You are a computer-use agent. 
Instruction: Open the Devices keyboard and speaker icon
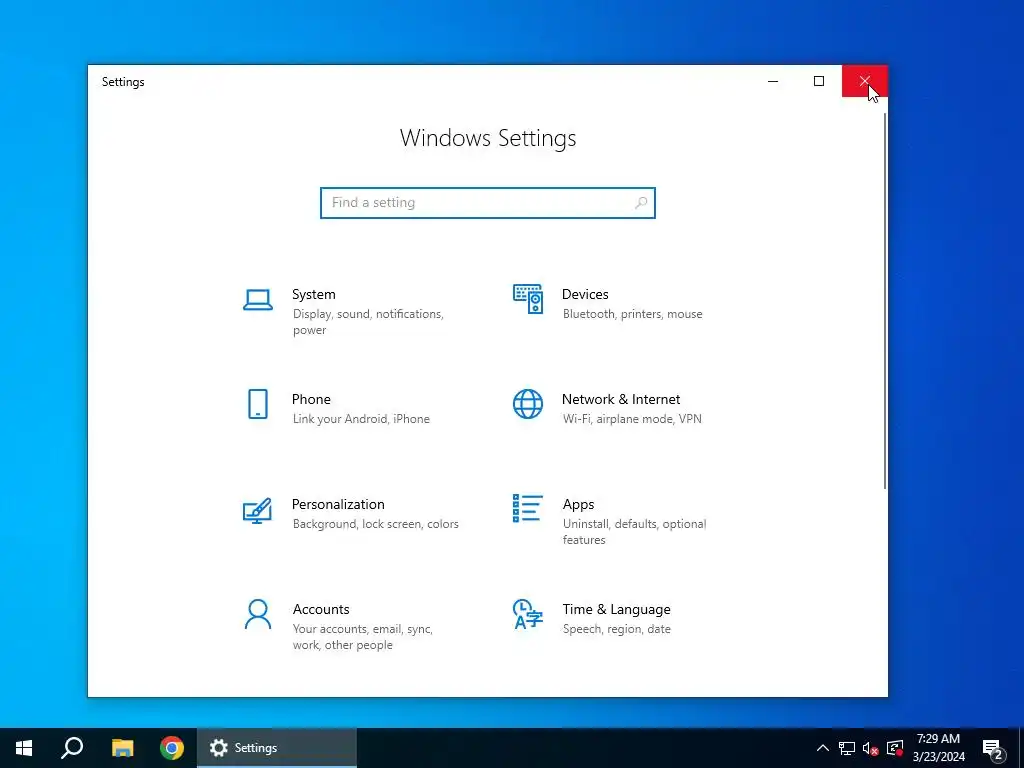(x=528, y=299)
